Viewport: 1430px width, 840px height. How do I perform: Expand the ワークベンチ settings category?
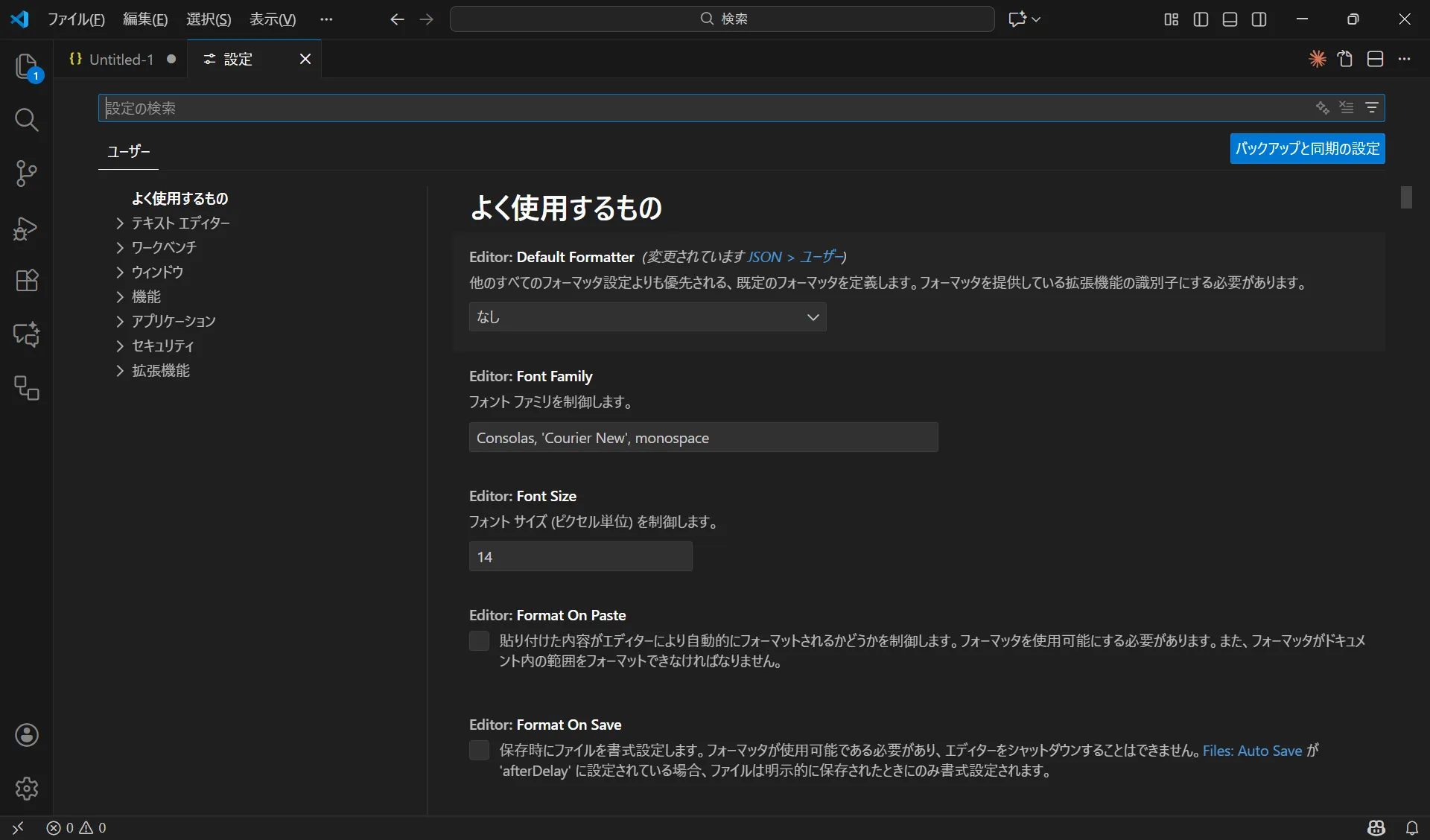165,247
